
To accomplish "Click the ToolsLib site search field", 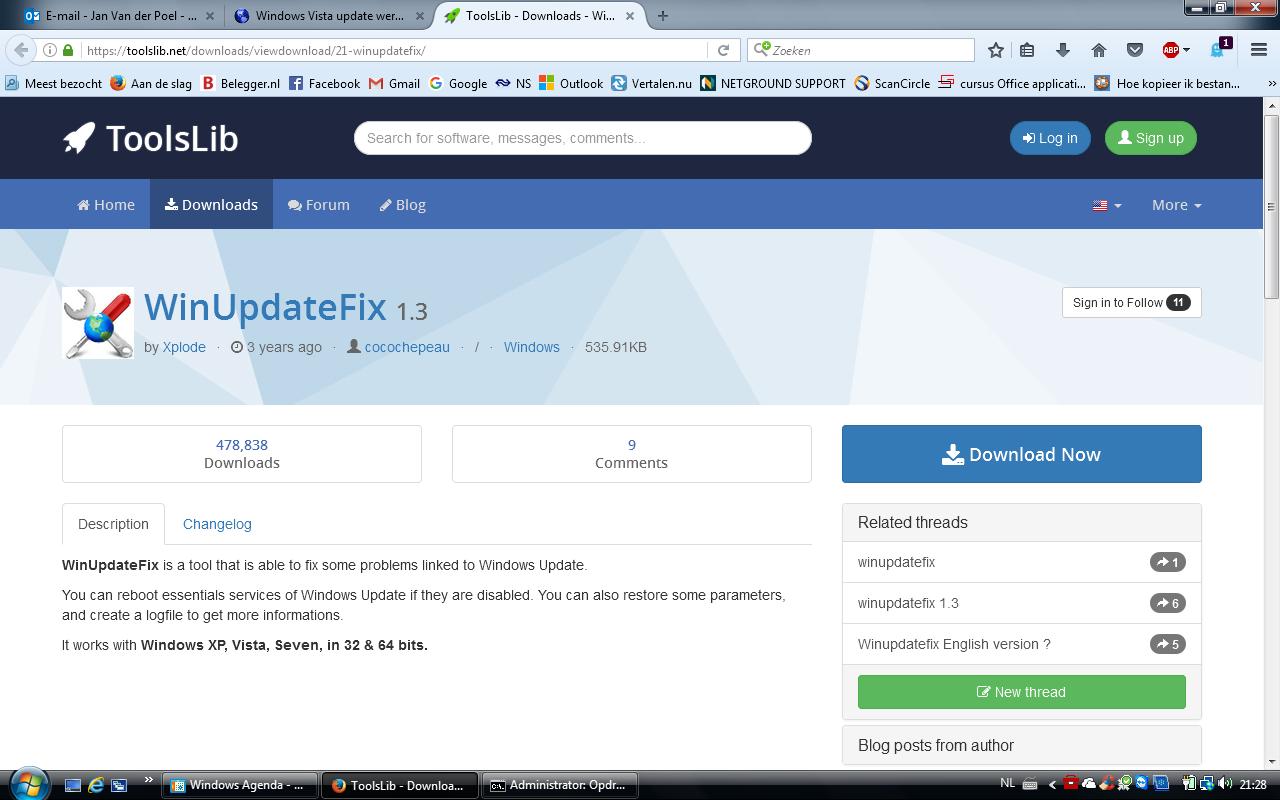I will pyautogui.click(x=582, y=138).
